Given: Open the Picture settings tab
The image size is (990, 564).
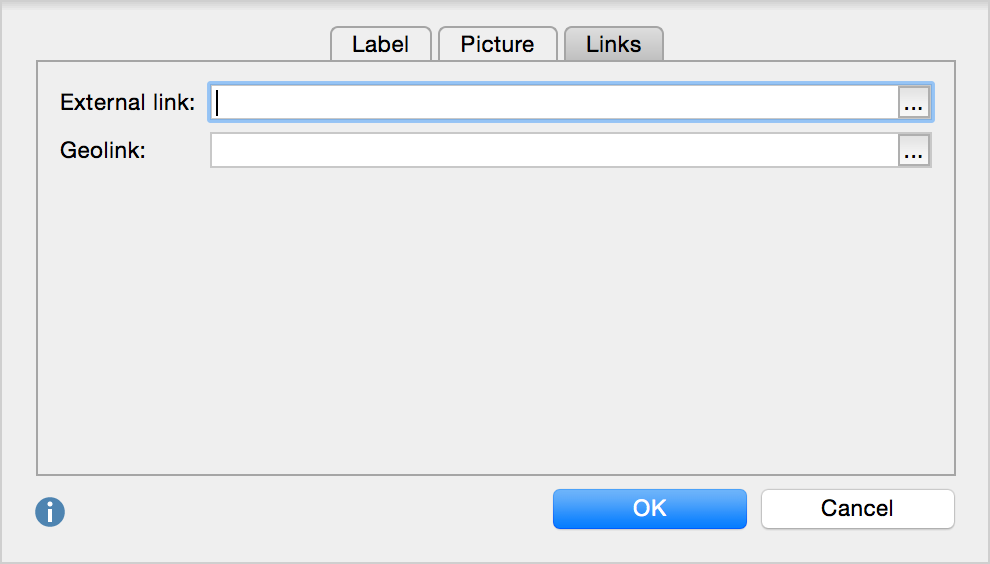Looking at the screenshot, I should click(497, 44).
